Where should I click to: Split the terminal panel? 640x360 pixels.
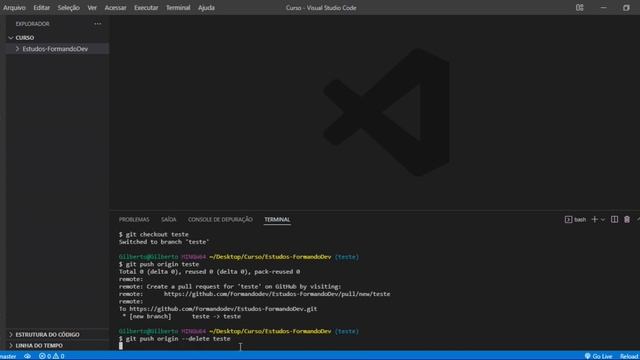[x=614, y=220]
